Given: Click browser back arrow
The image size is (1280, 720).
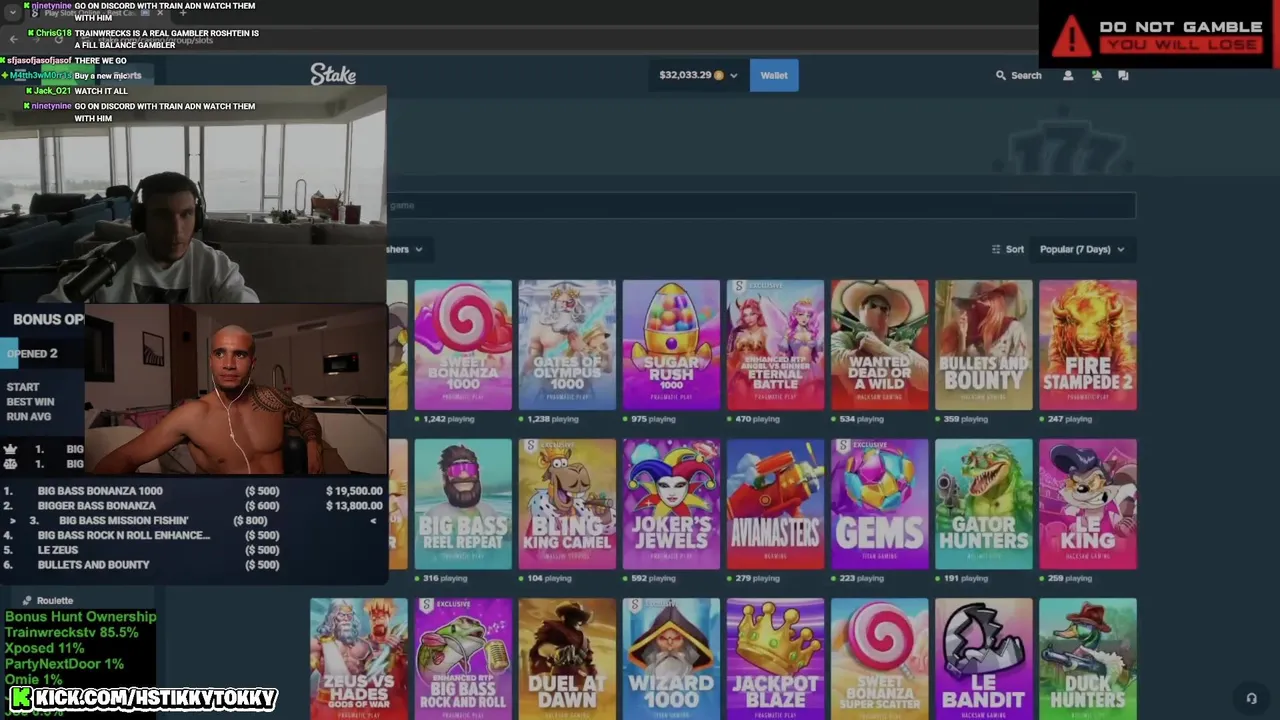Looking at the screenshot, I should click(13, 39).
